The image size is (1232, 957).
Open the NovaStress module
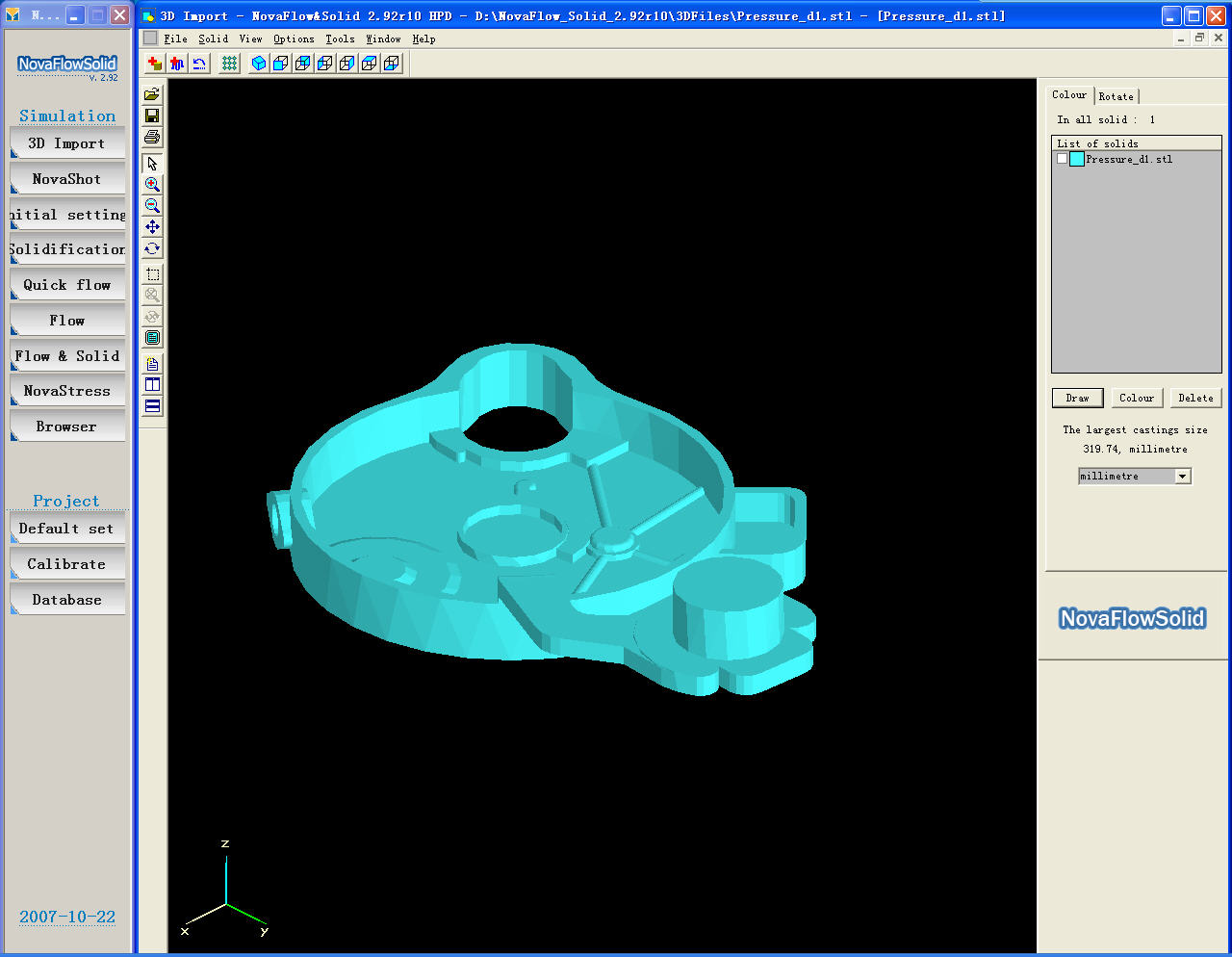click(67, 391)
